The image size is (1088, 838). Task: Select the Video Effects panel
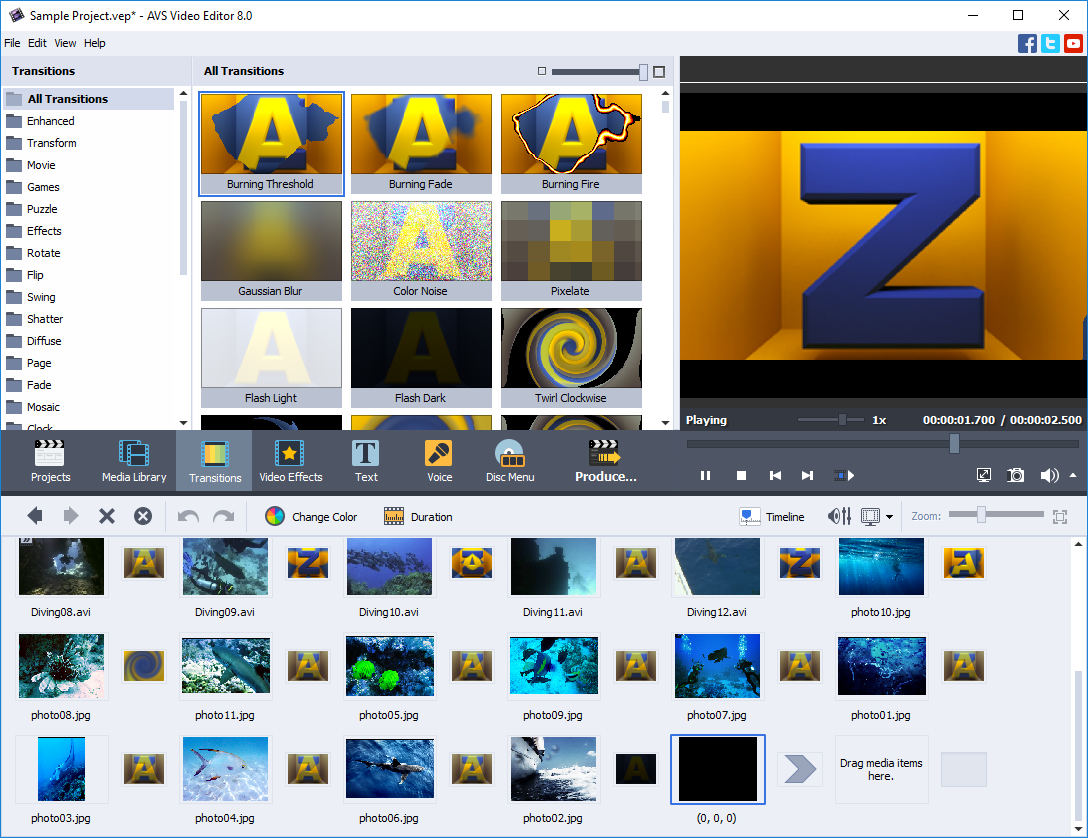291,459
